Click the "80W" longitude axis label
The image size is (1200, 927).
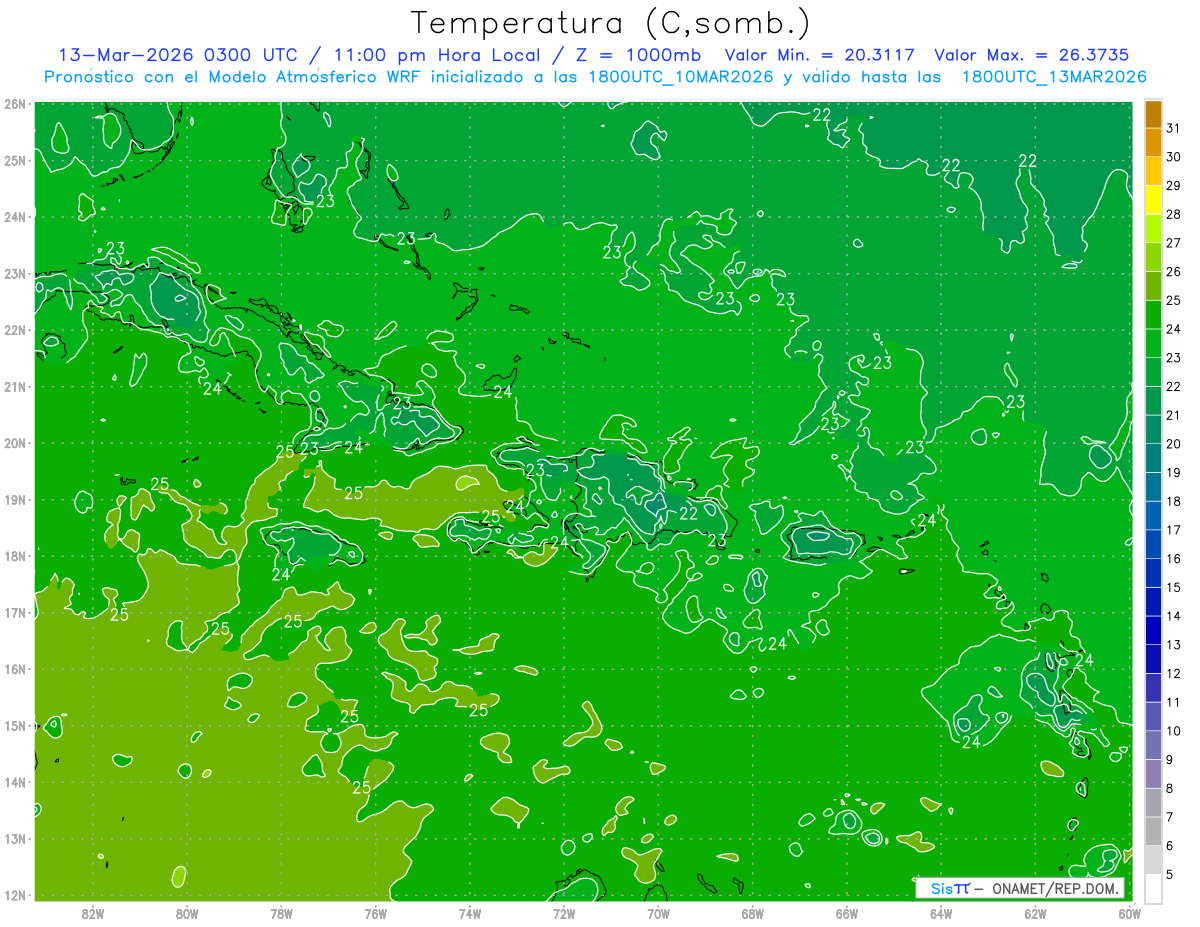(x=187, y=913)
